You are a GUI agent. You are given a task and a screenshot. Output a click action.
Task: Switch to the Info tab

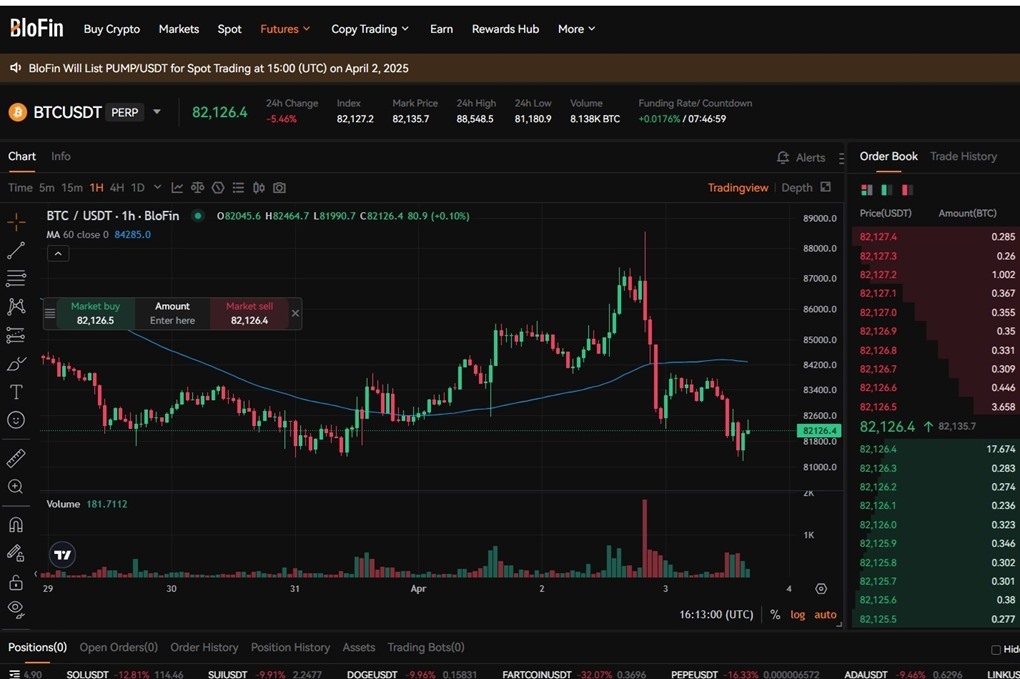coord(60,156)
